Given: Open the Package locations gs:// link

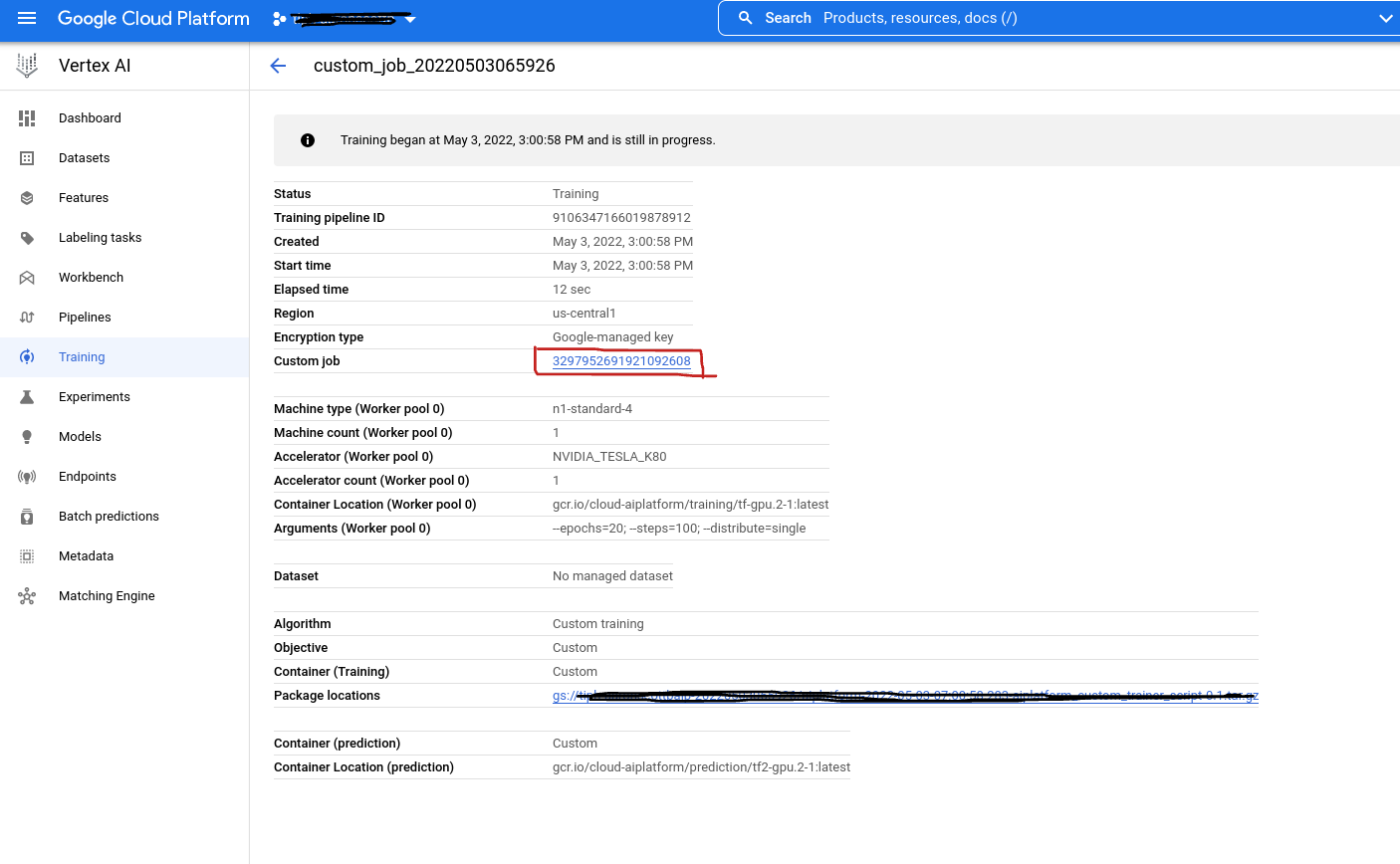Looking at the screenshot, I should (x=905, y=696).
